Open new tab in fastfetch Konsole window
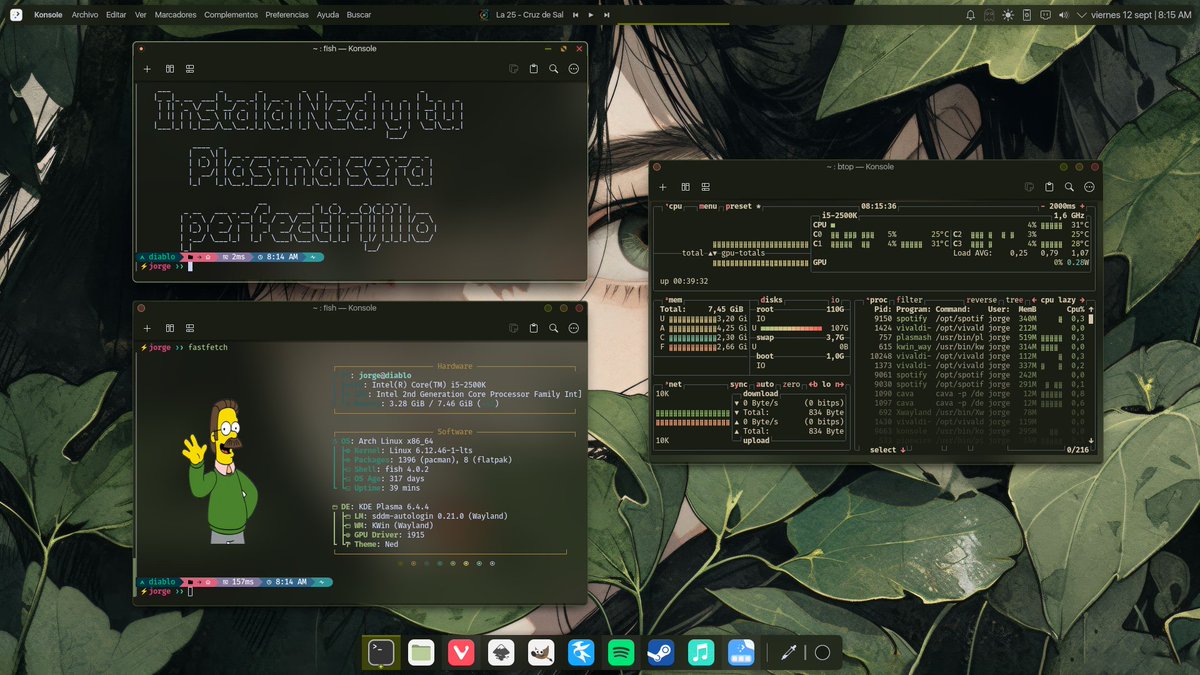Screen dimensions: 1200x675 pos(147,328)
